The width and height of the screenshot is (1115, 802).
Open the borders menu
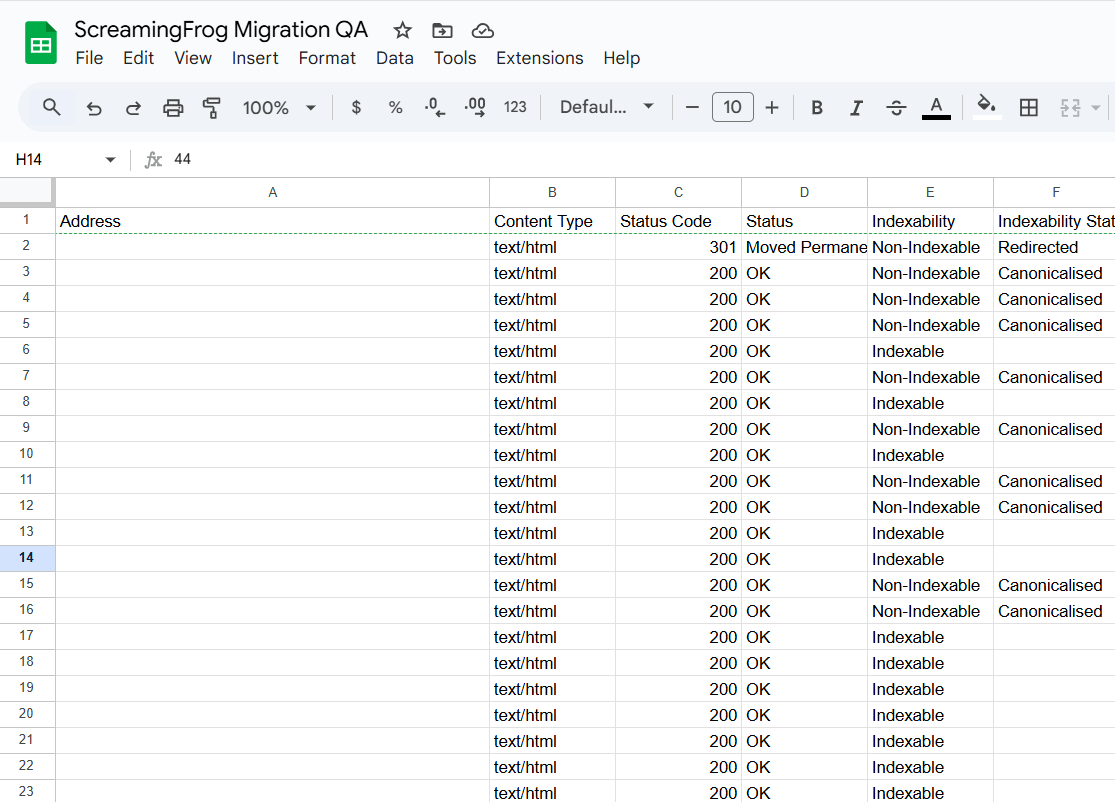click(x=1029, y=107)
